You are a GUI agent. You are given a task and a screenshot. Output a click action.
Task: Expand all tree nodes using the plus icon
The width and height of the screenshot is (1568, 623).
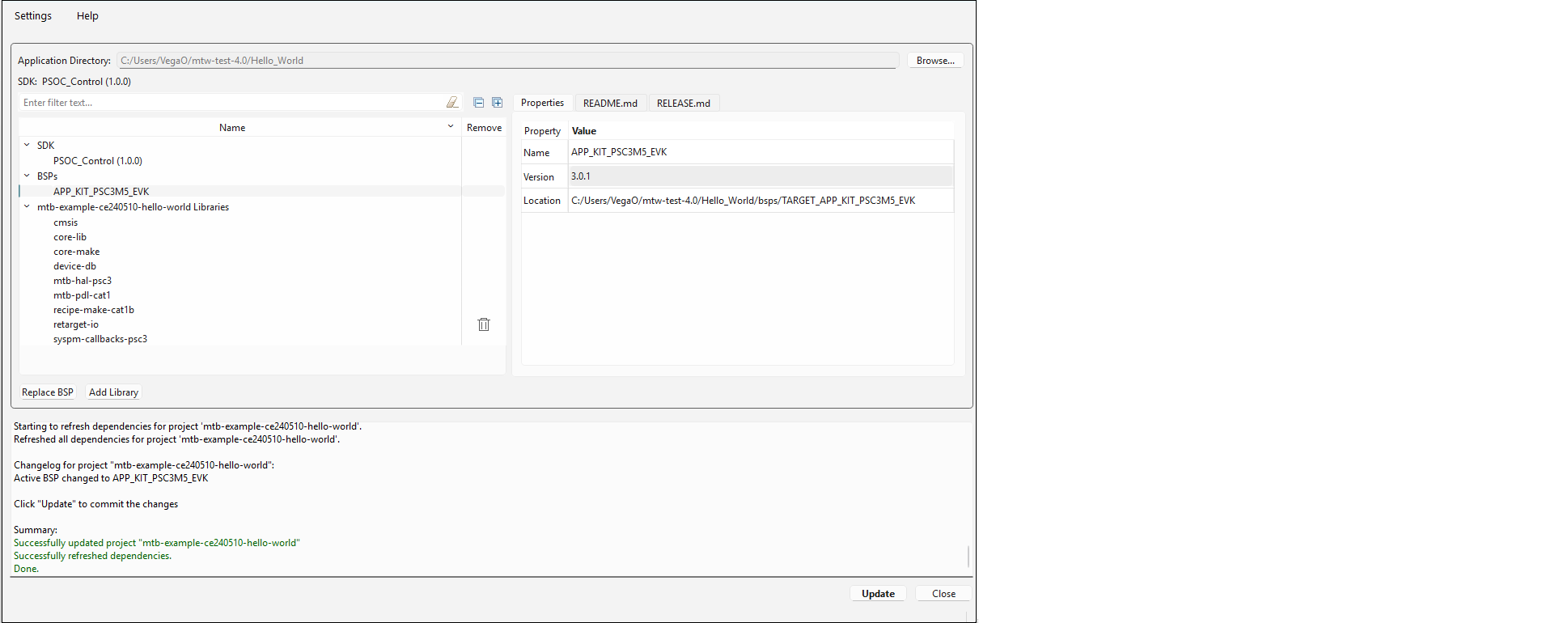(498, 103)
